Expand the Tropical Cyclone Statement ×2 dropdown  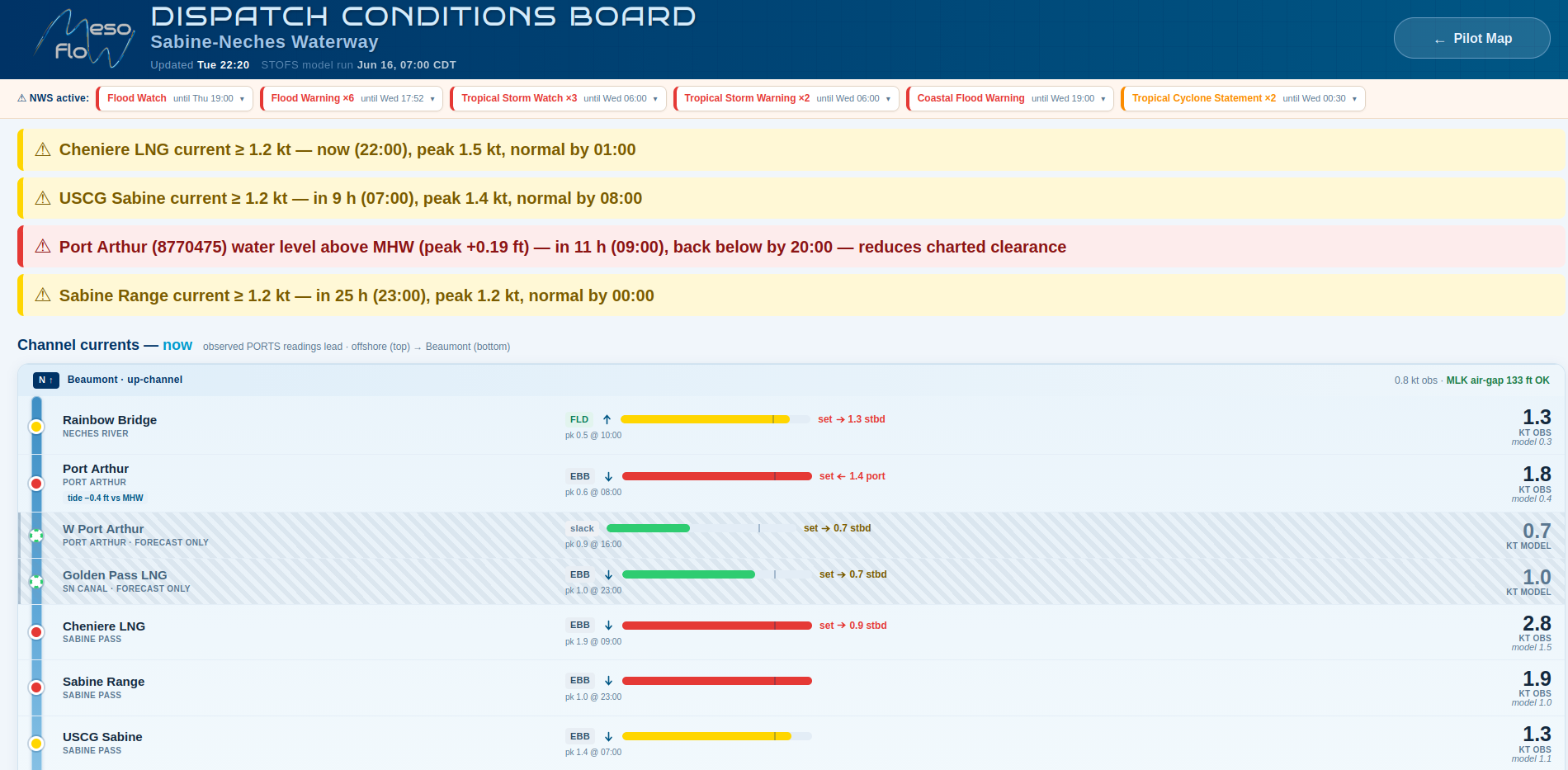point(1243,98)
